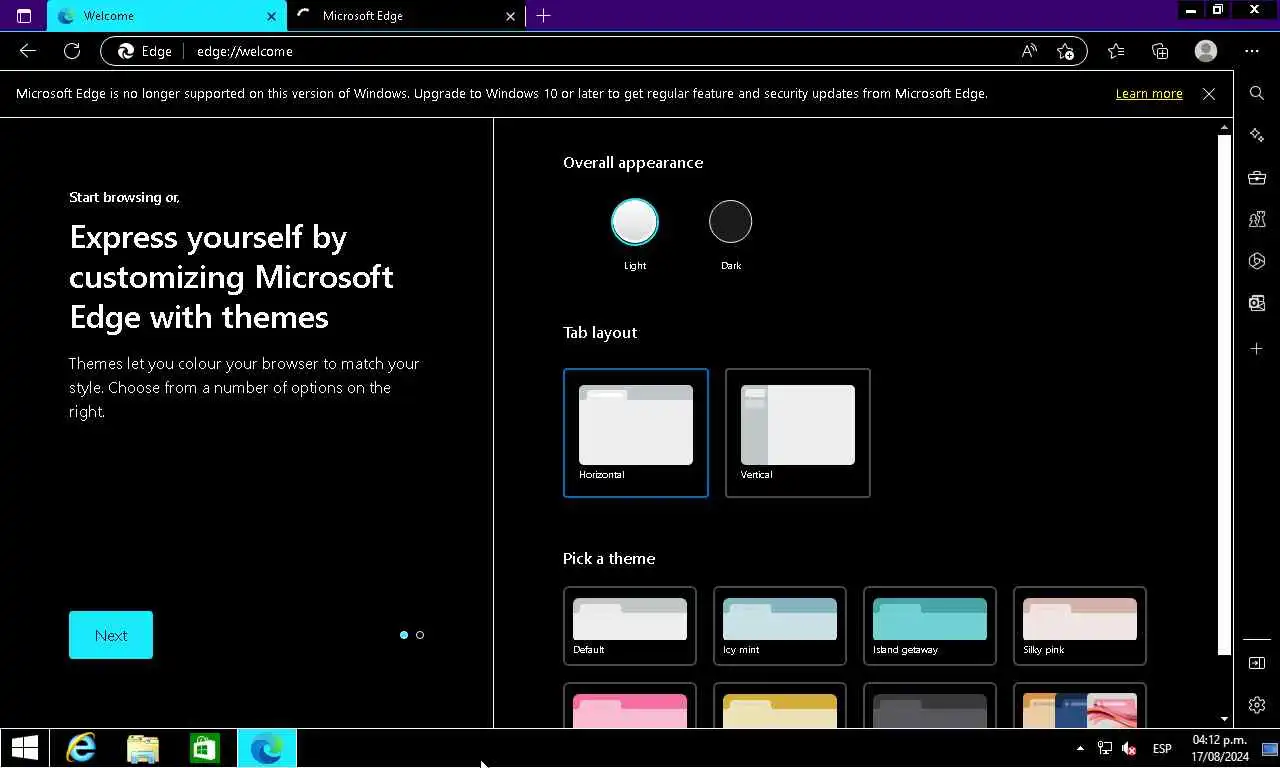
Task: Open the Settings and more ellipsis menu
Action: pos(1252,51)
